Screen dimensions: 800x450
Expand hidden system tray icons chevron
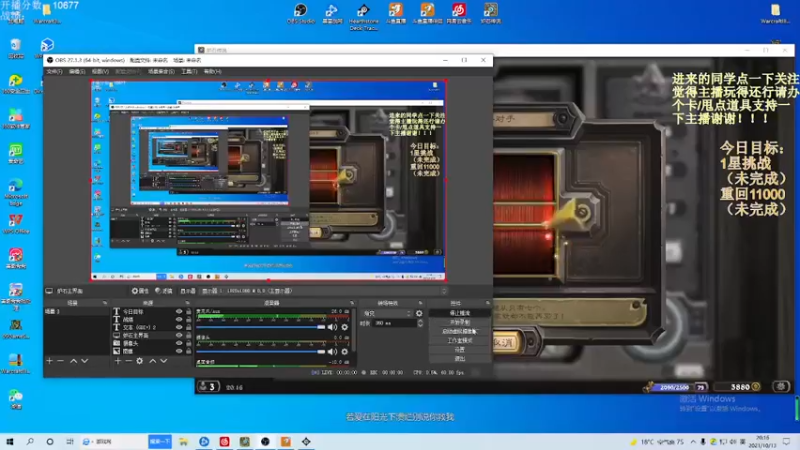coord(693,441)
